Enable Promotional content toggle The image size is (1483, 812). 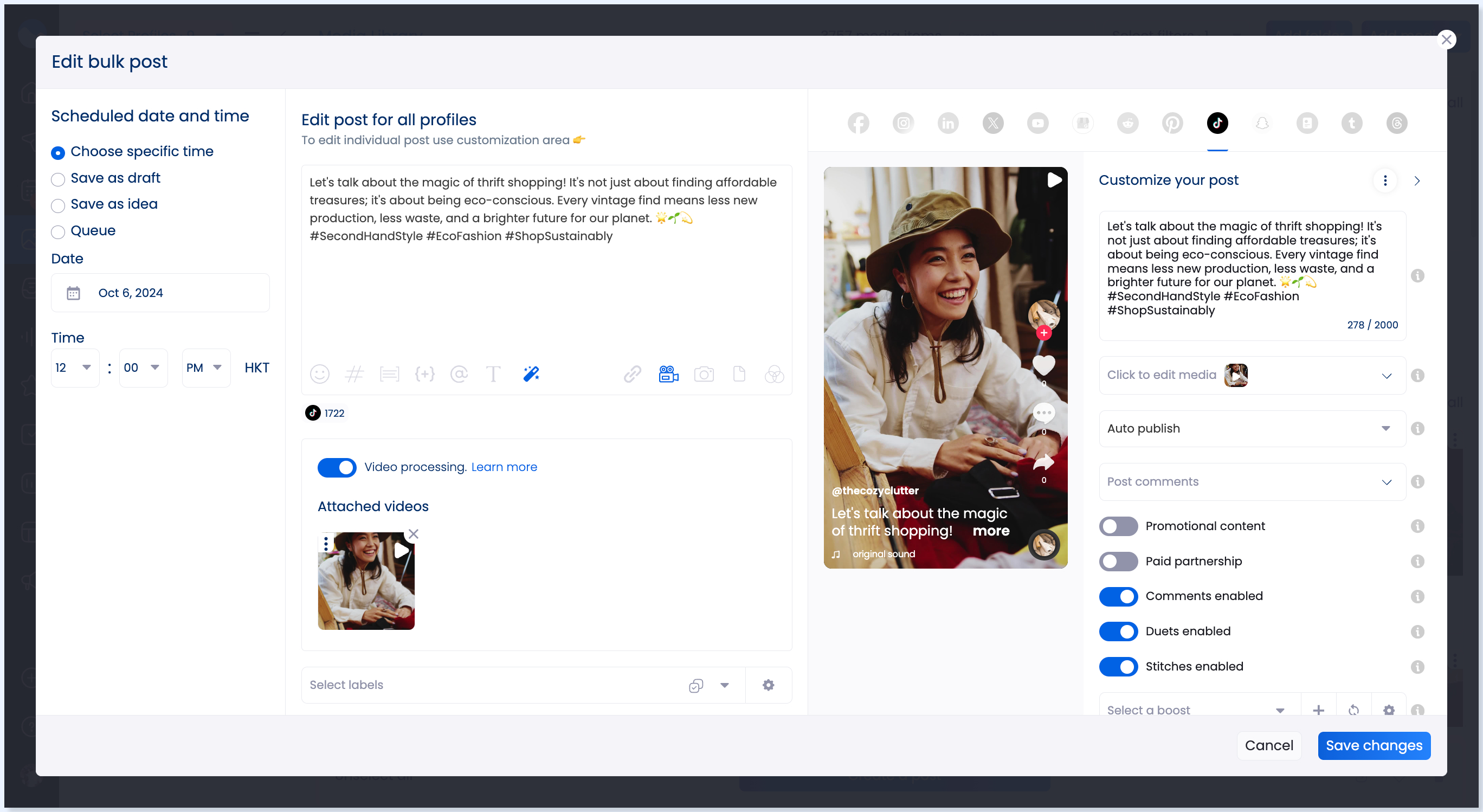point(1118,526)
